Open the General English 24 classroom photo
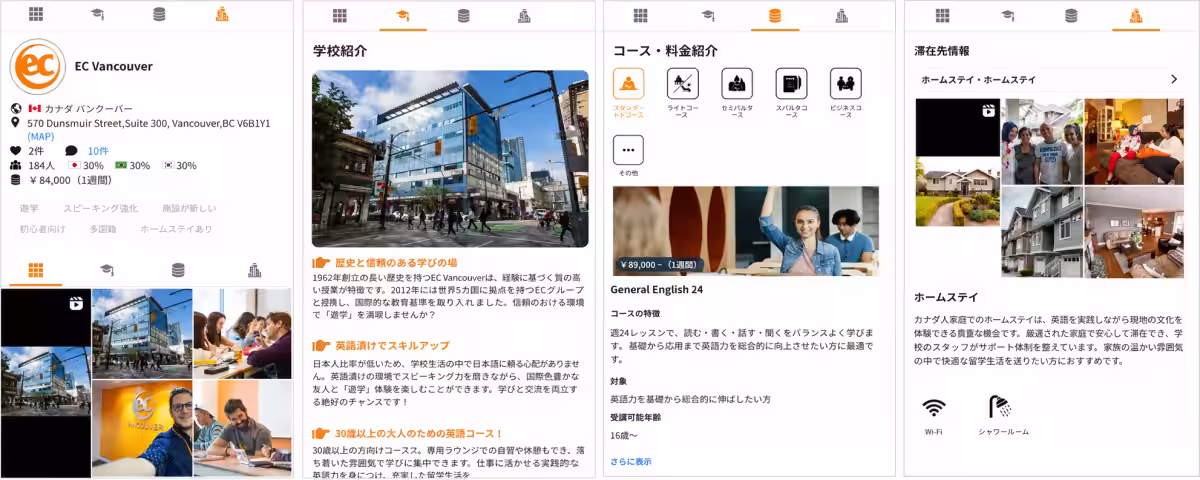Screen dimensions: 1200x480 [745, 231]
